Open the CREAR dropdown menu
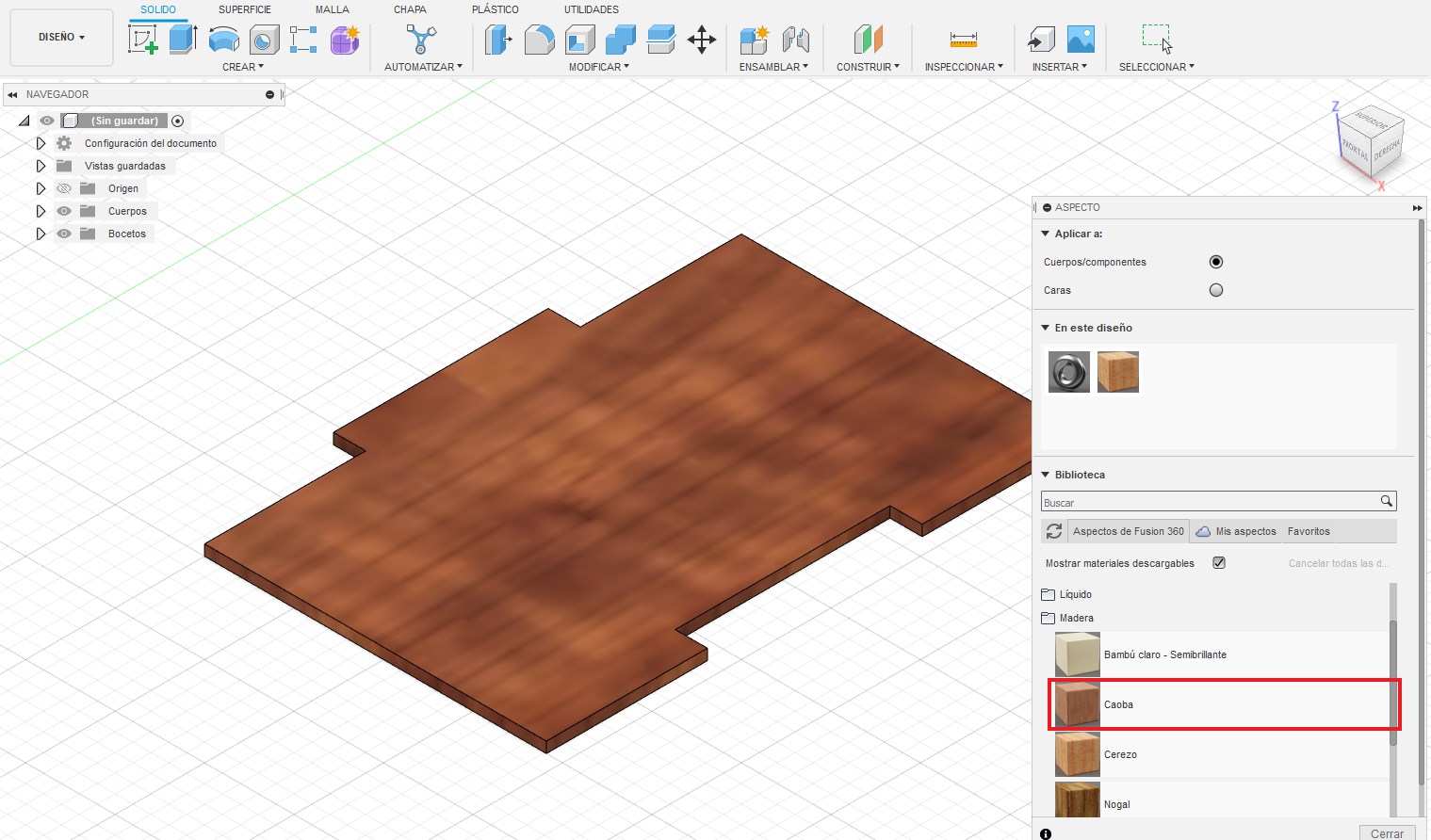1431x840 pixels. [x=243, y=67]
